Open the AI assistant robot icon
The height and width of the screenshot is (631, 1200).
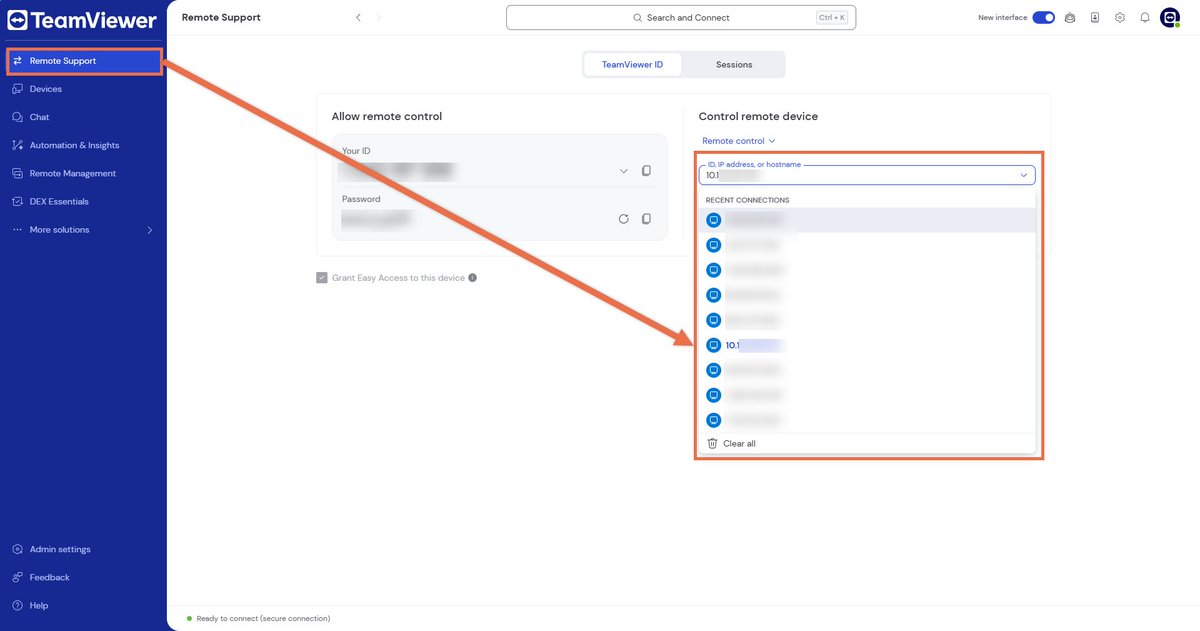[1070, 17]
